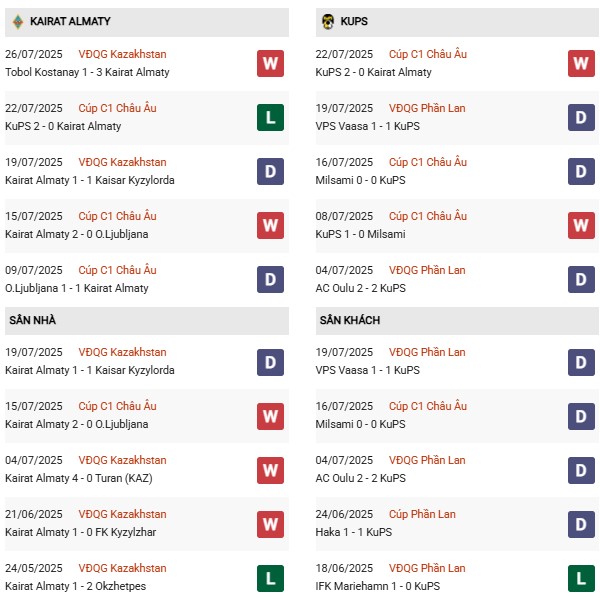Open Cúp Phần Lan link dated 24/06/2025

422,514
